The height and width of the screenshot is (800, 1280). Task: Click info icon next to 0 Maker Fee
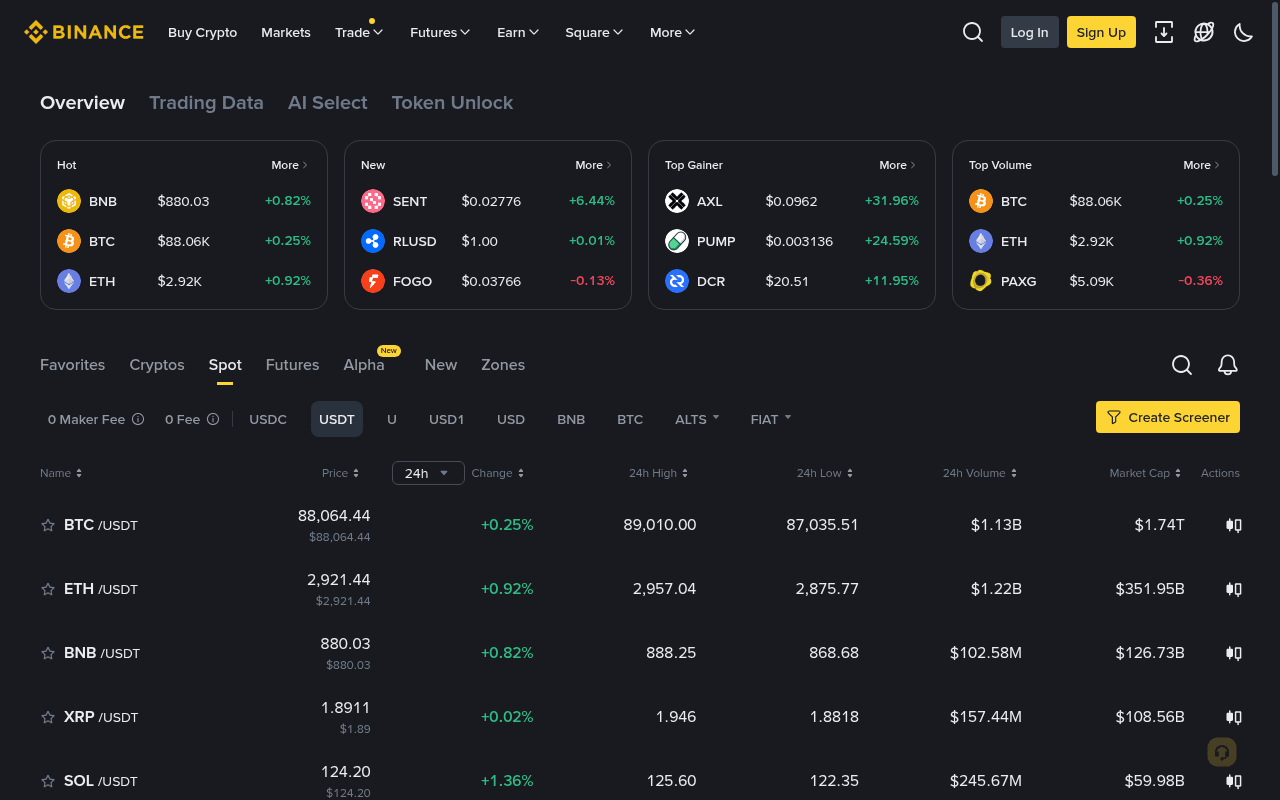pos(138,419)
